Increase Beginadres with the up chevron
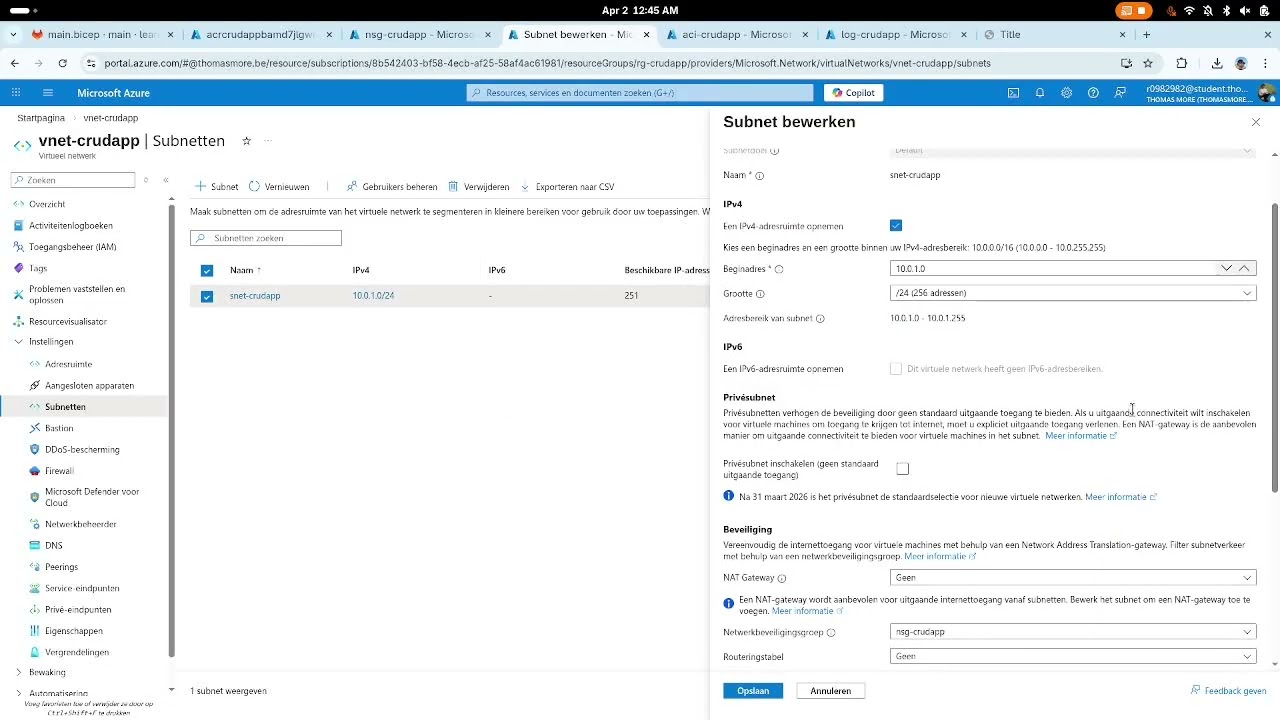1280x720 pixels. tap(1244, 268)
